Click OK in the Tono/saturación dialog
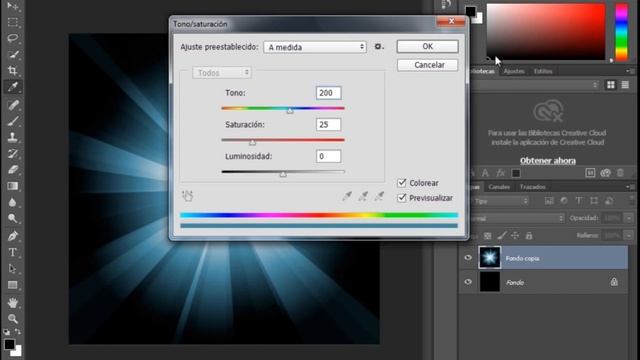The height and width of the screenshot is (360, 640). [427, 47]
